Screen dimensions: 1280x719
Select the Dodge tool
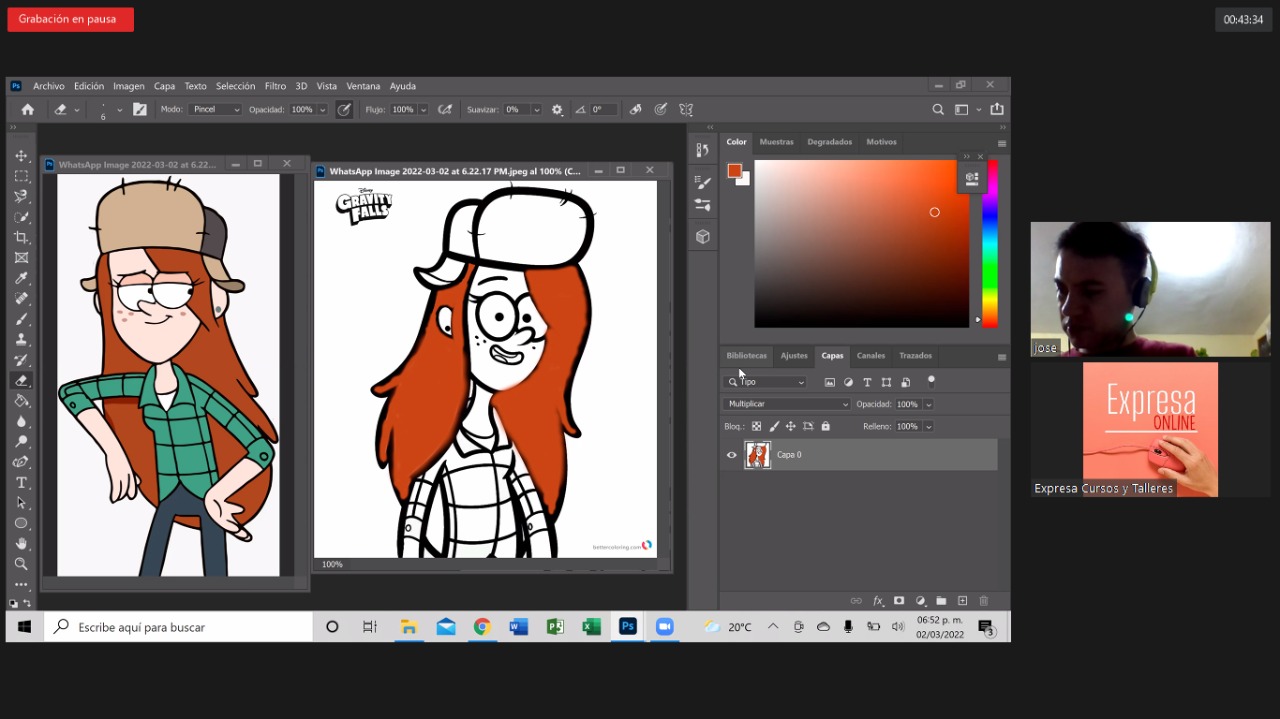pyautogui.click(x=21, y=442)
